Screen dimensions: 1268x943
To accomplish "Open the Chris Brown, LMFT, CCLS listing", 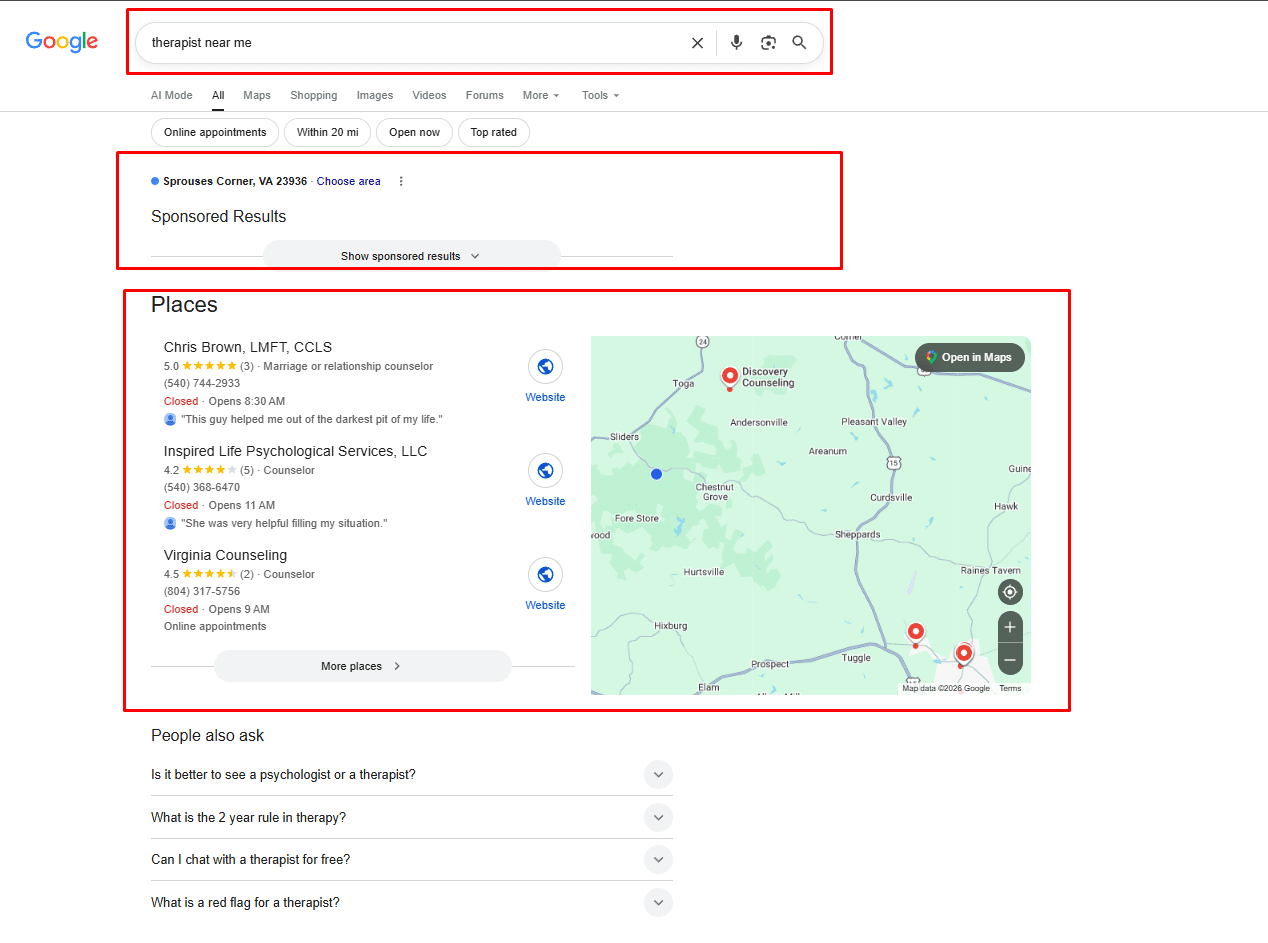I will point(248,347).
